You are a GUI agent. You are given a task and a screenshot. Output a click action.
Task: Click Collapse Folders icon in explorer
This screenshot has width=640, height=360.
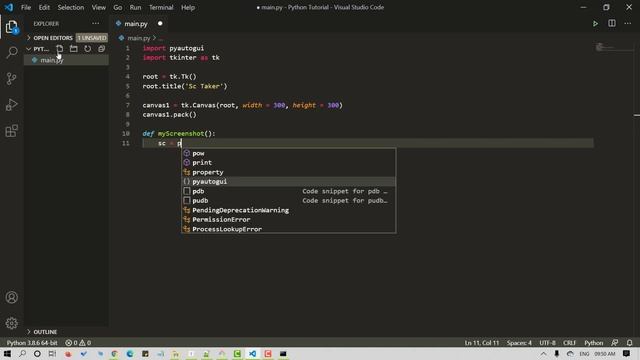tap(101, 49)
